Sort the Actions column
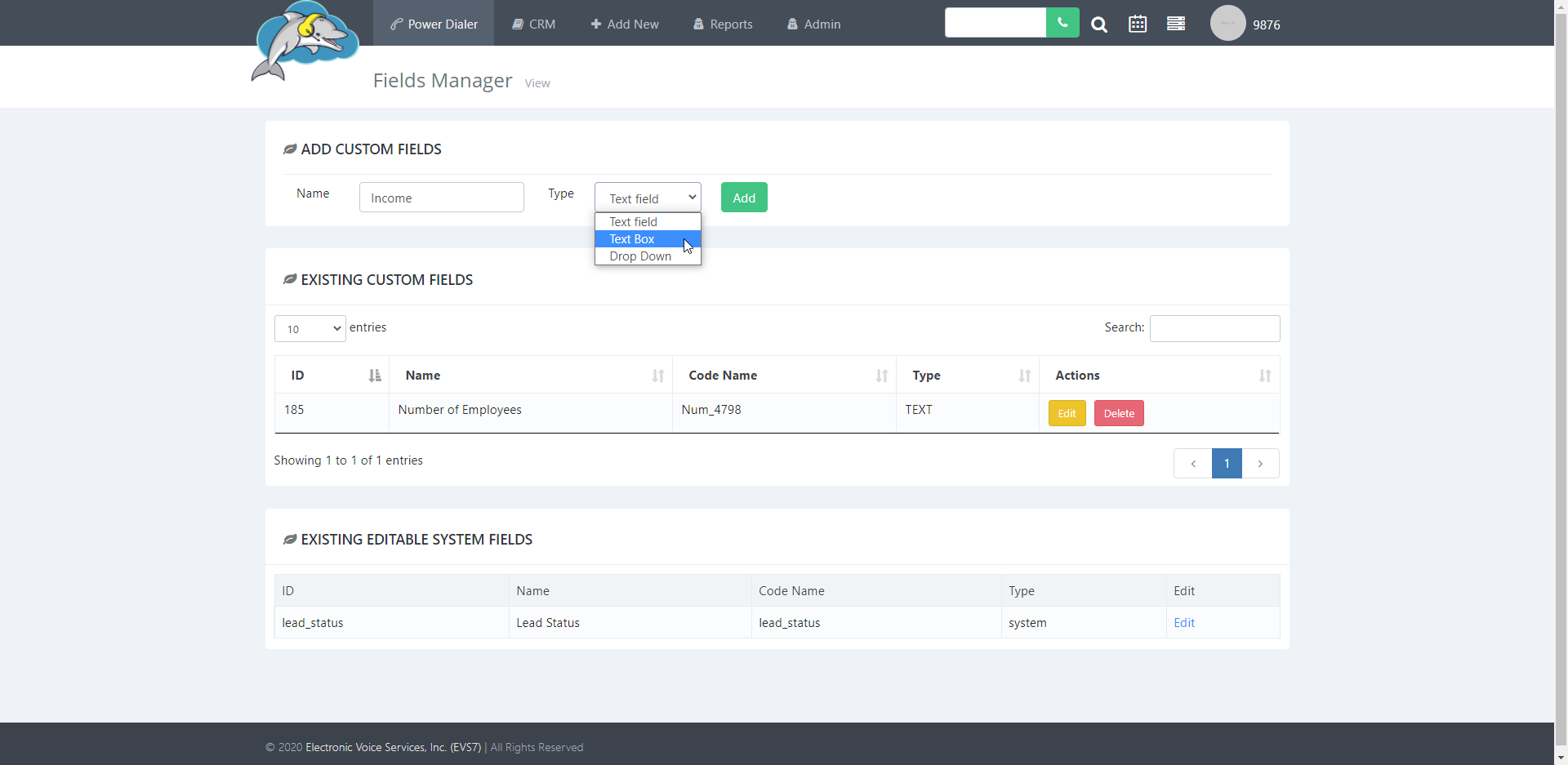The width and height of the screenshot is (1568, 765). 1265,376
